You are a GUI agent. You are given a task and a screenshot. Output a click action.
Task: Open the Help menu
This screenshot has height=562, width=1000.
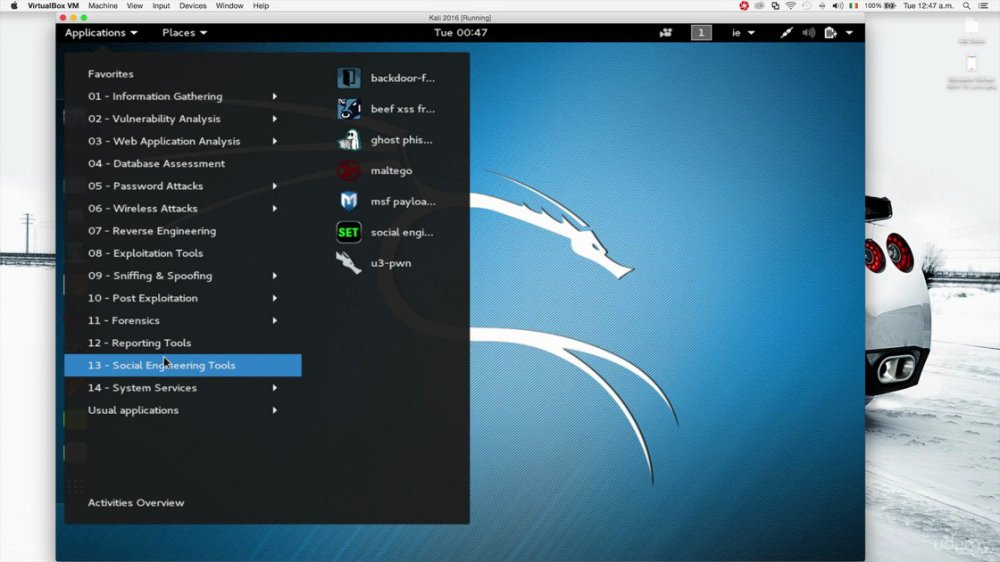pos(261,6)
